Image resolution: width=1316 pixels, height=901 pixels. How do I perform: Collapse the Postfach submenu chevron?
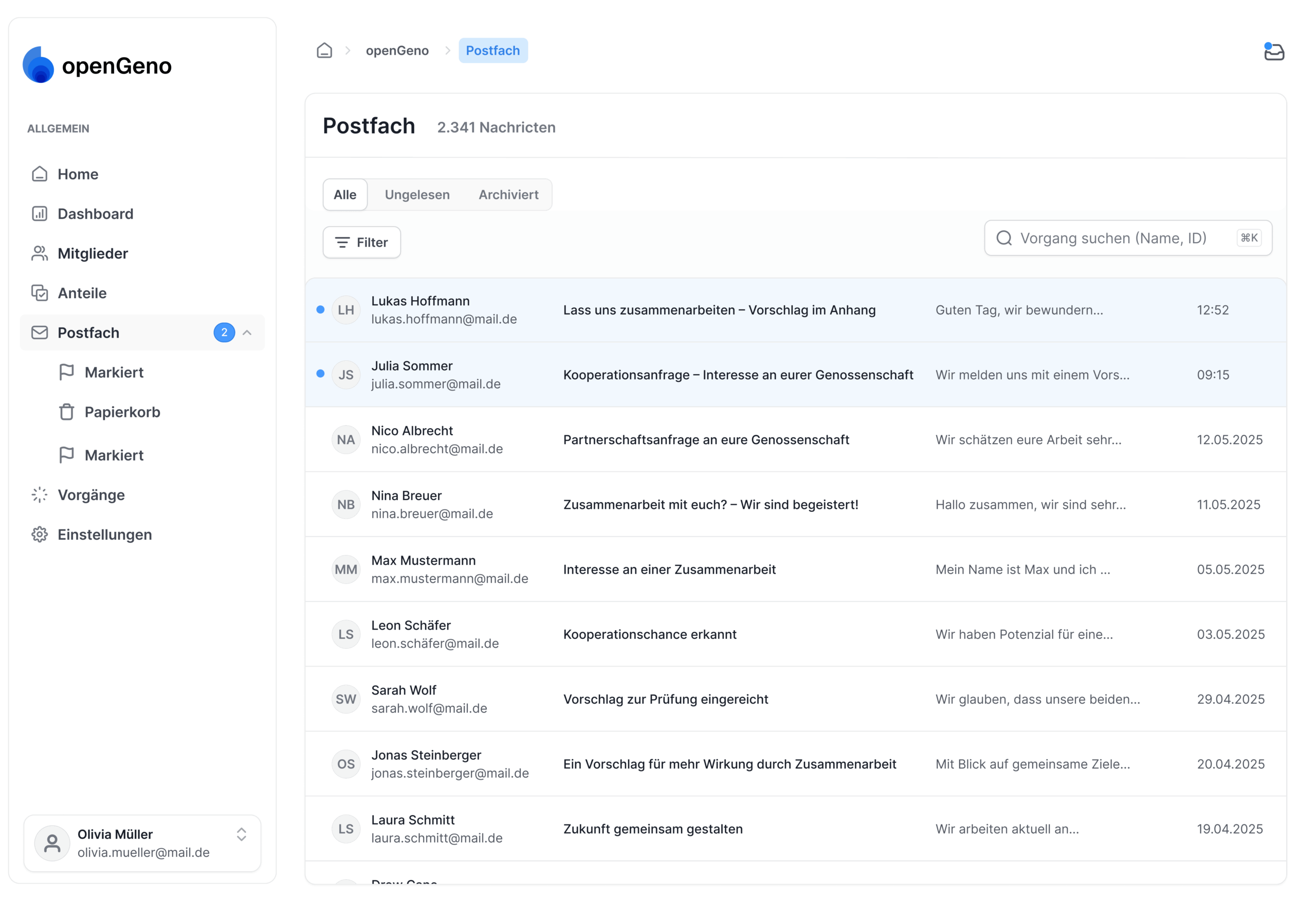click(247, 333)
